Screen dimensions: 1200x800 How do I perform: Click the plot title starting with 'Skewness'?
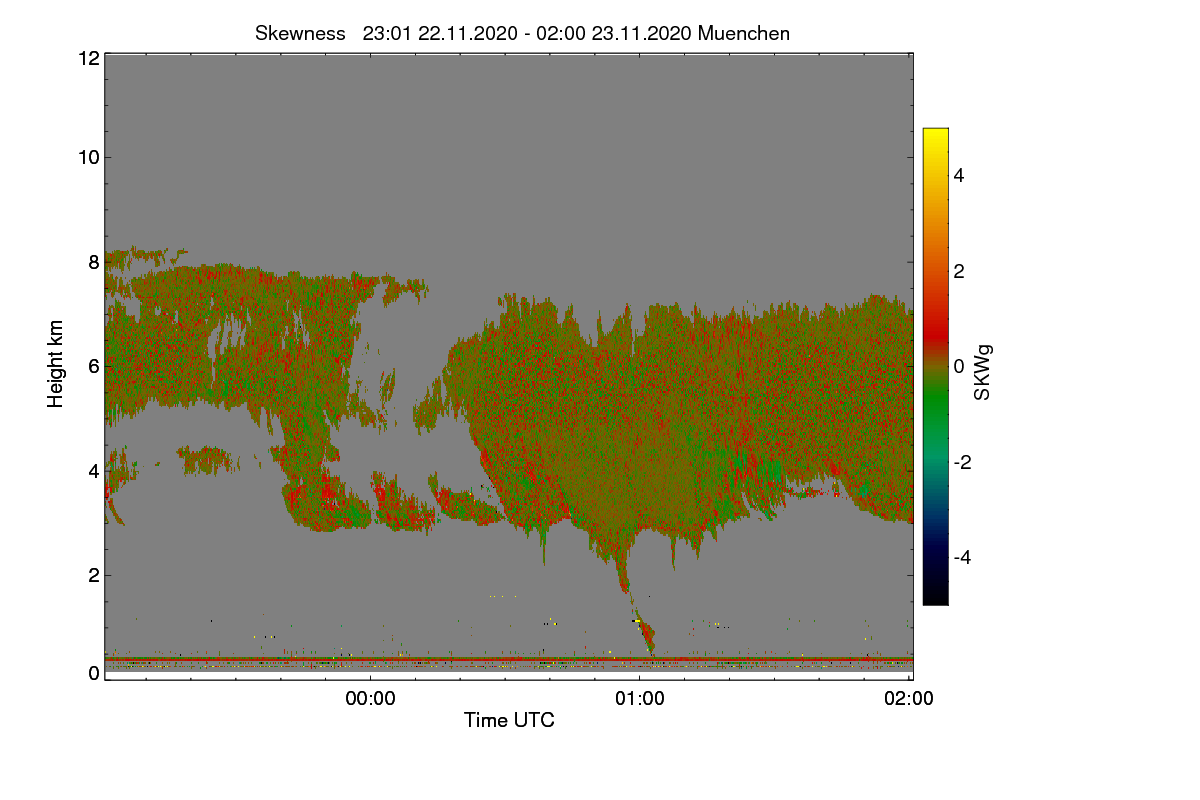tap(522, 33)
